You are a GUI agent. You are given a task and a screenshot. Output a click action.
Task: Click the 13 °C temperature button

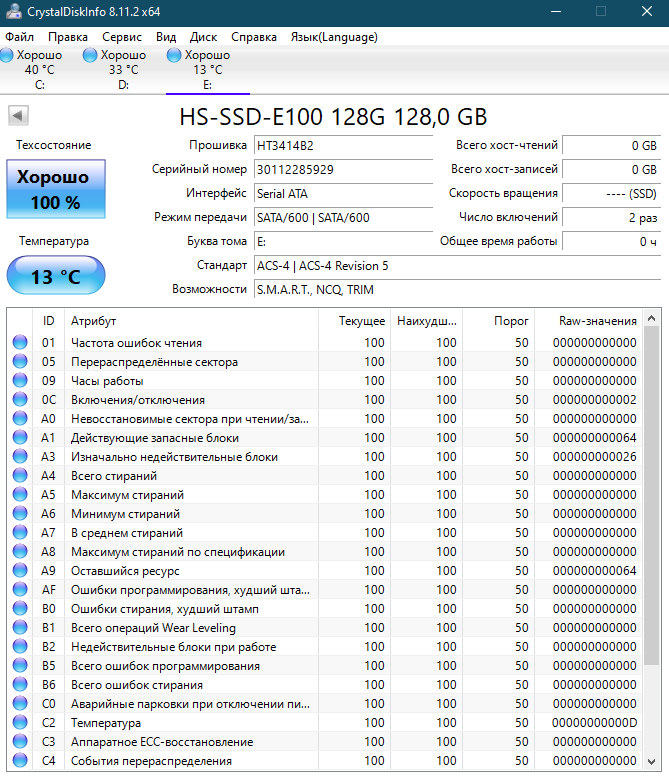(x=56, y=275)
